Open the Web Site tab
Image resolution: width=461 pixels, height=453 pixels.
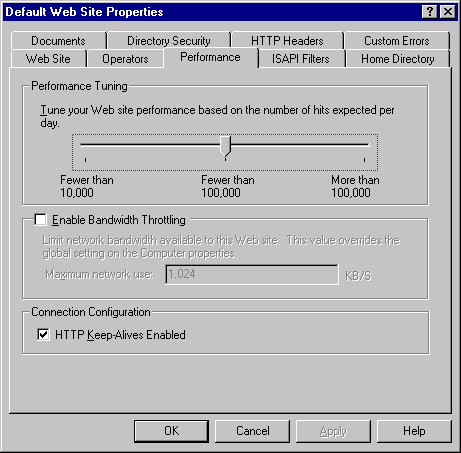[48, 59]
